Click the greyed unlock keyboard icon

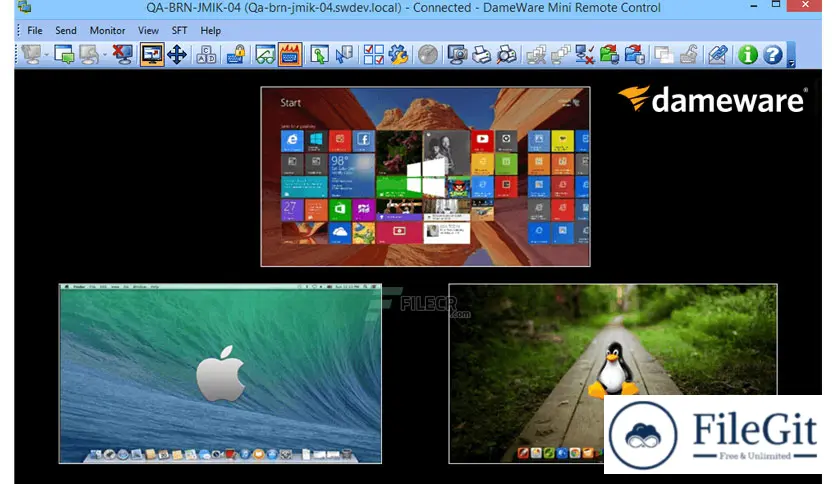tap(689, 54)
